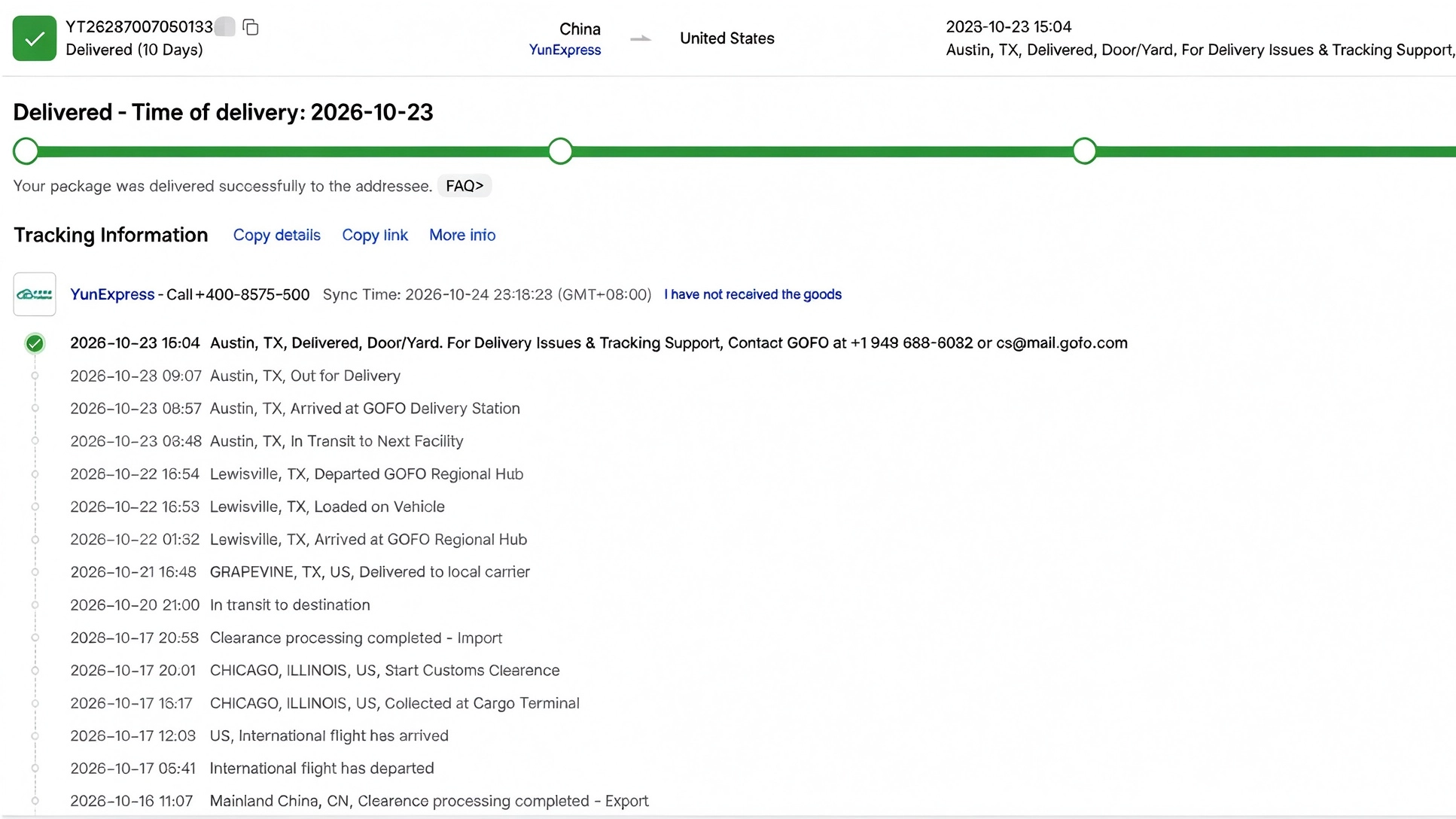Viewport: 1456px width, 819px height.
Task: Click 'Lewisville, TX, Loaded on Vehicle' entry
Action: coord(327,507)
